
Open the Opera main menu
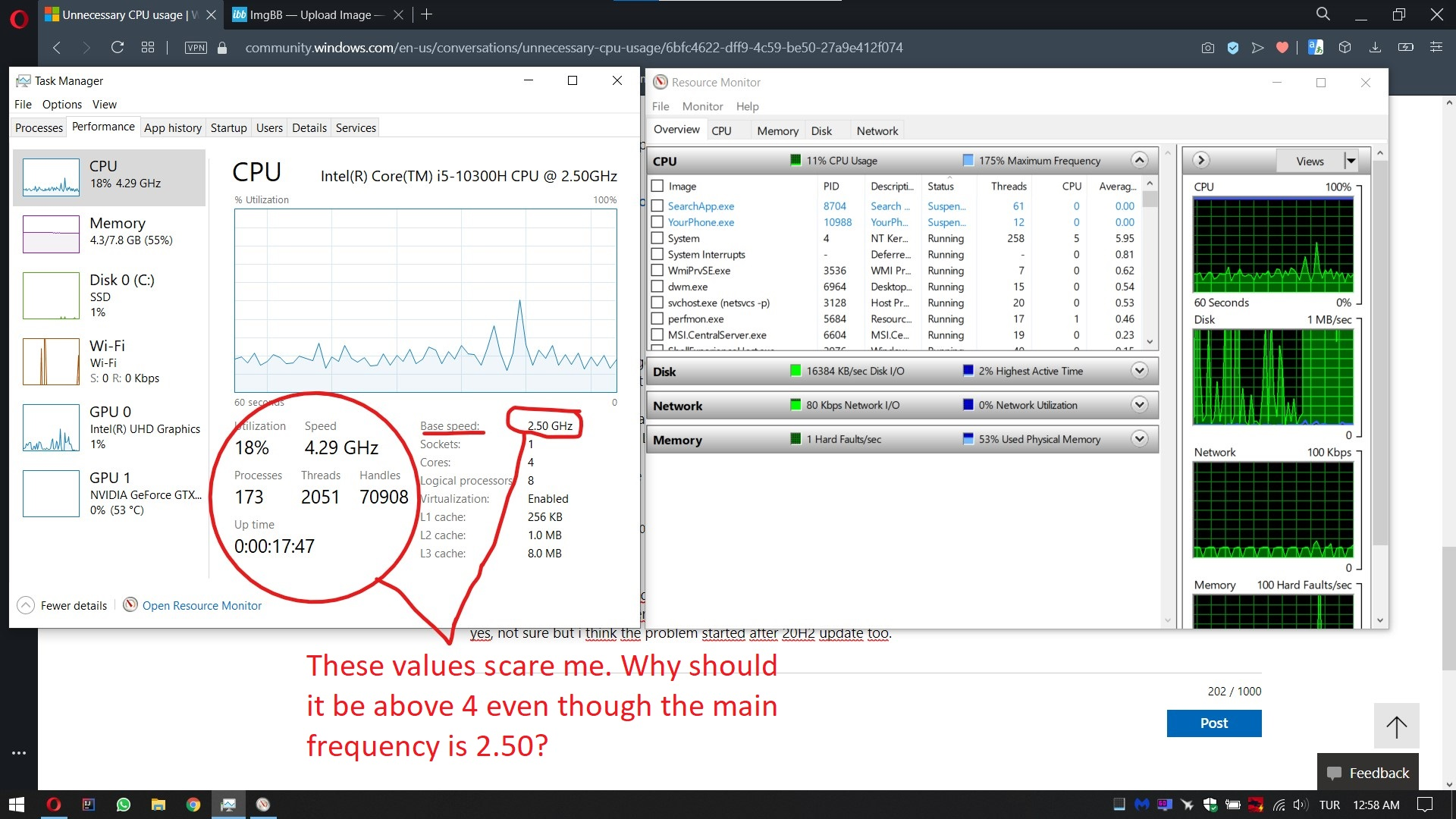tap(19, 18)
